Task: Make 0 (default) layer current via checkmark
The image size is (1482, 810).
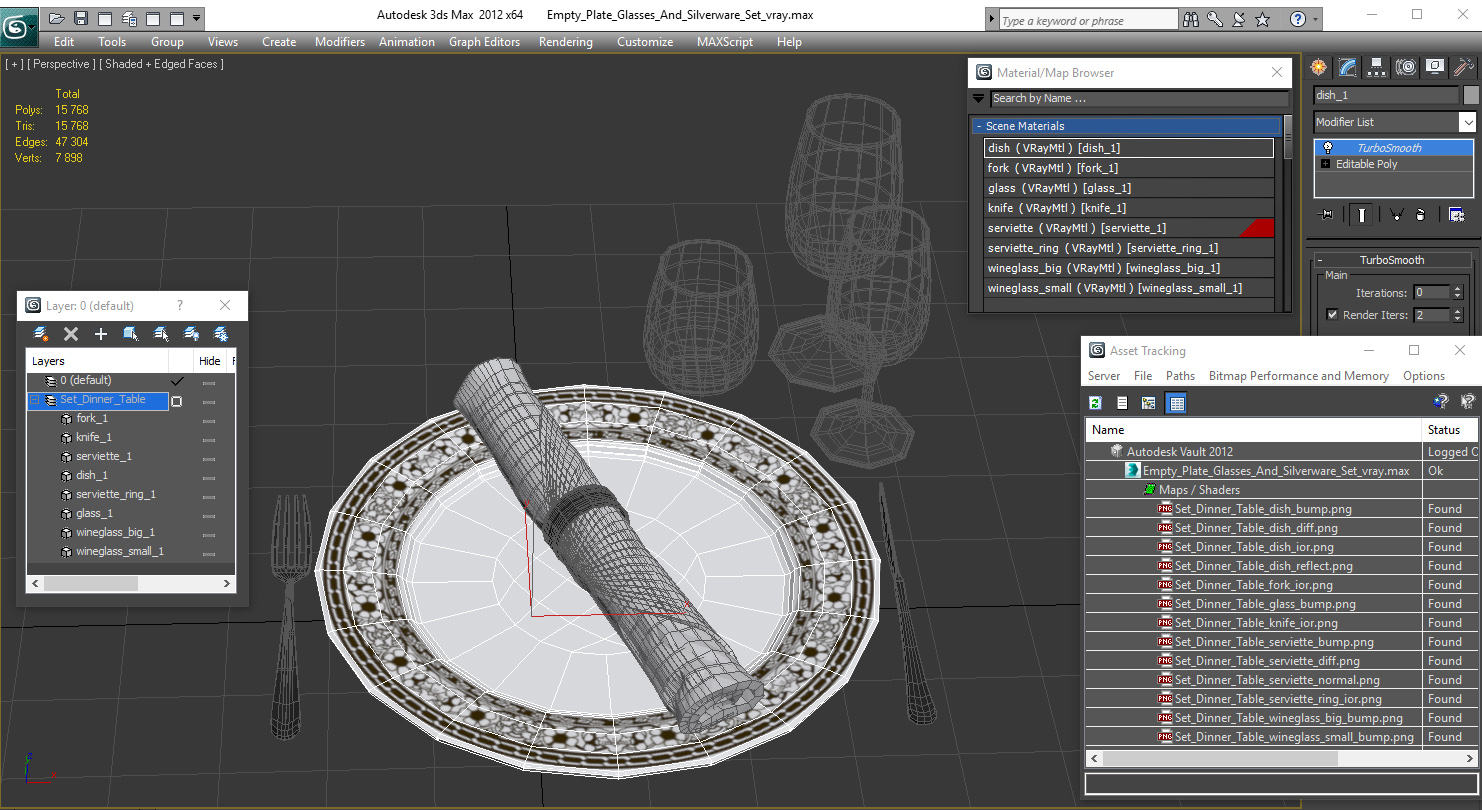Action: click(177, 381)
